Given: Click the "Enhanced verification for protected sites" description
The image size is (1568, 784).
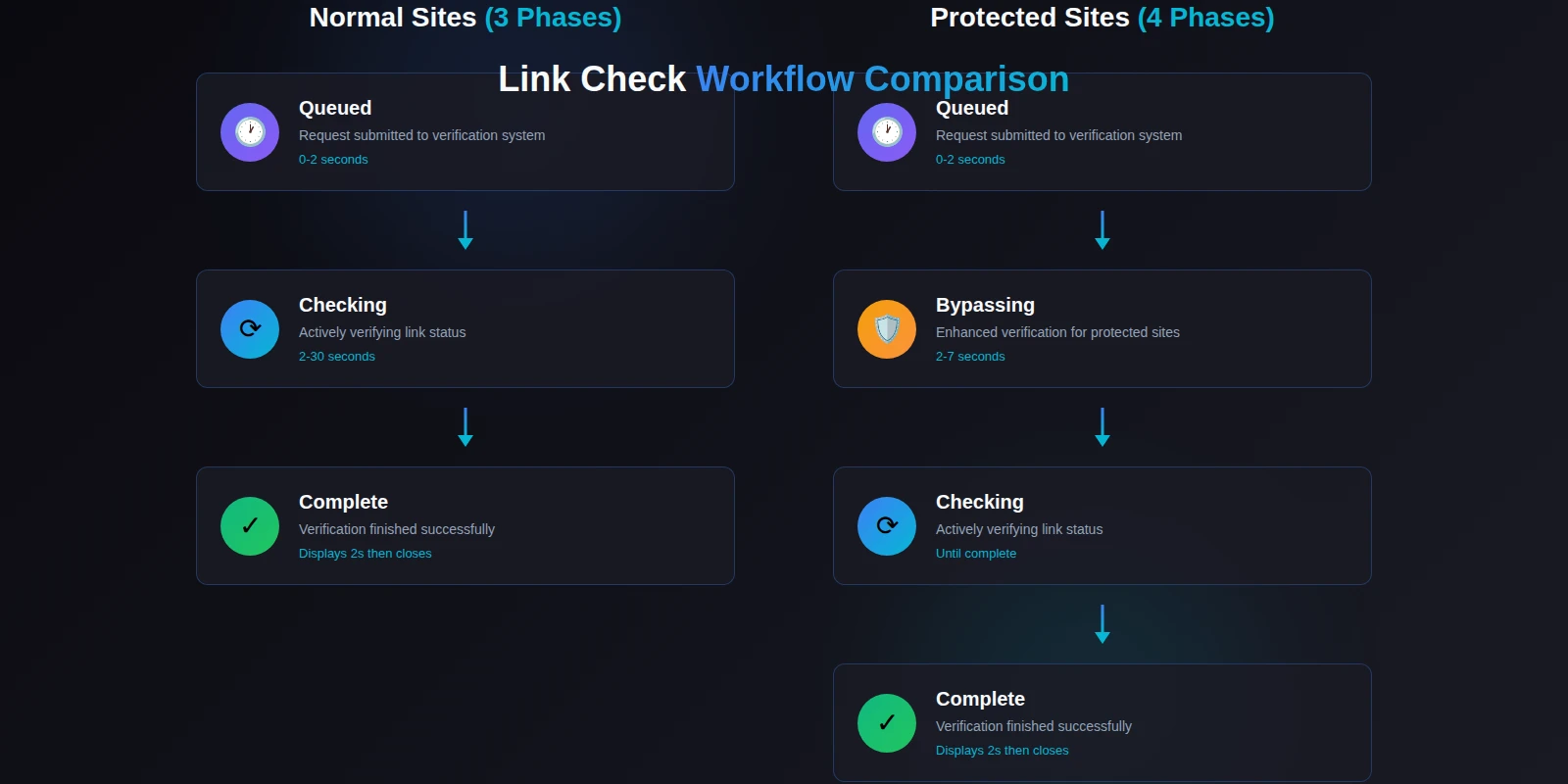Looking at the screenshot, I should [1057, 332].
